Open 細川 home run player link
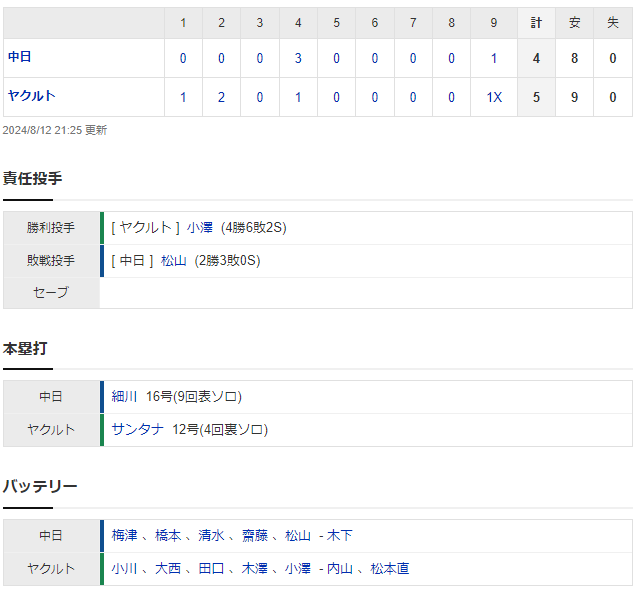Image resolution: width=637 pixels, height=590 pixels. pyautogui.click(x=124, y=396)
